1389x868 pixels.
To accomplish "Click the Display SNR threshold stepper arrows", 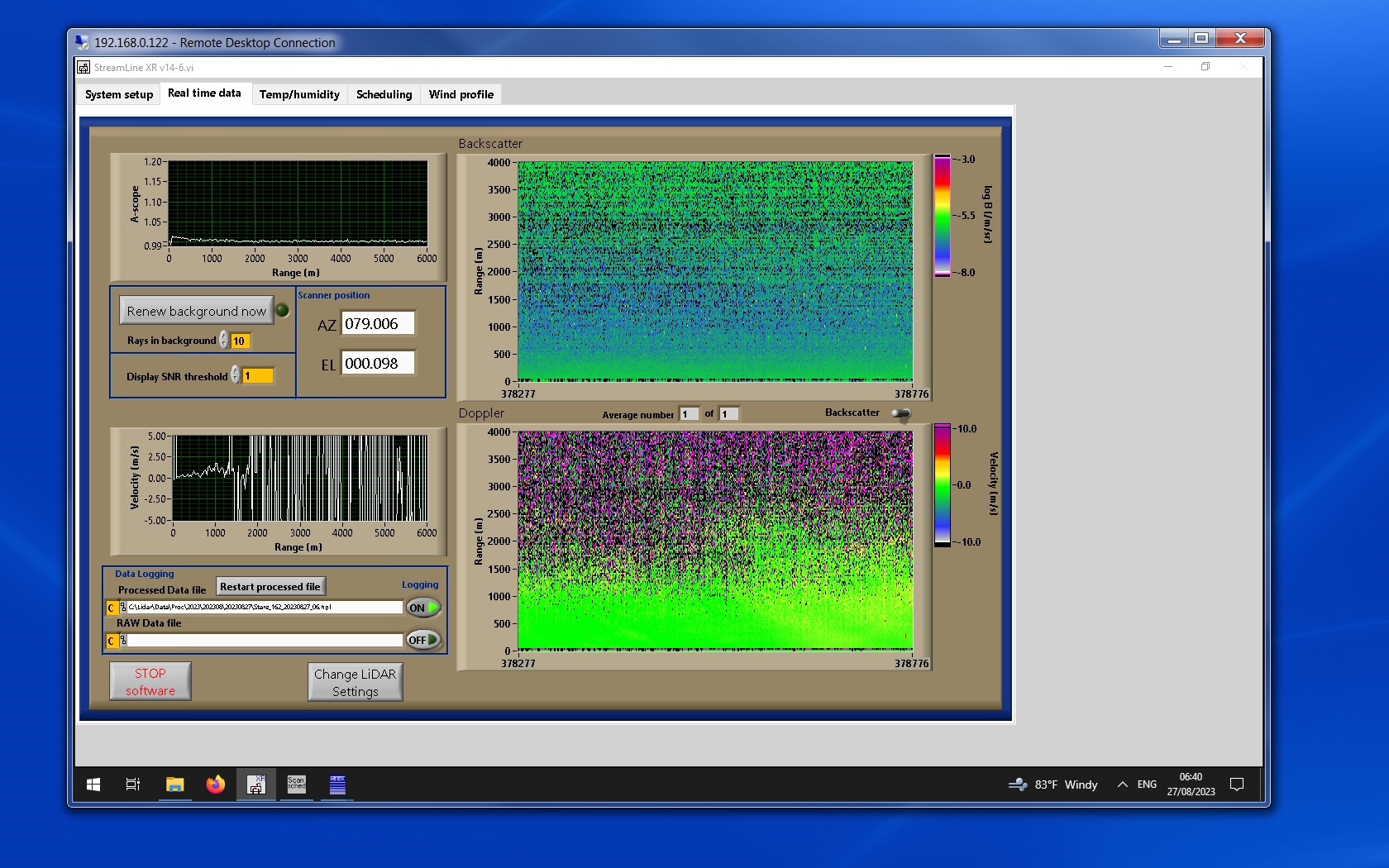I will coord(236,375).
